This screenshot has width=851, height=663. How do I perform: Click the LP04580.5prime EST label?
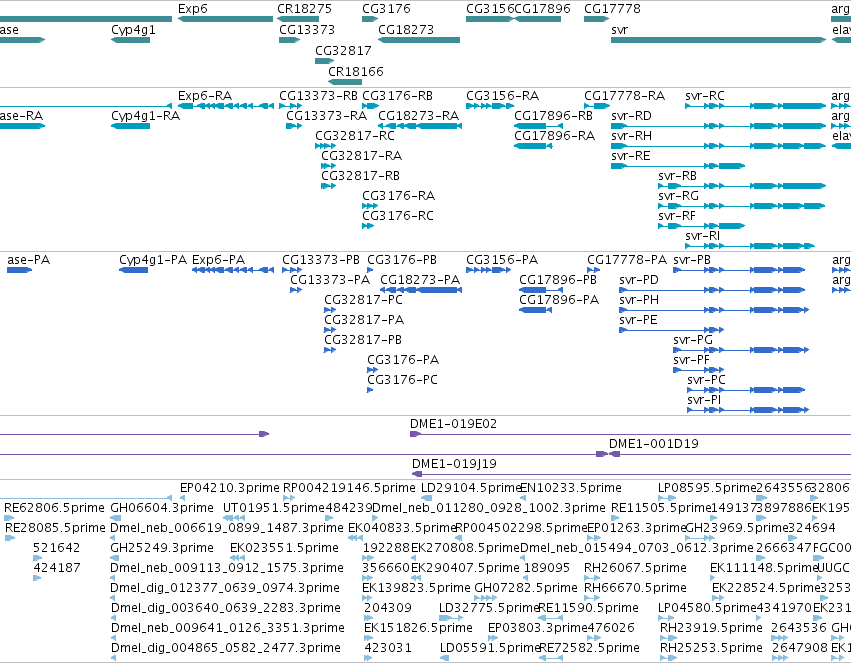click(707, 608)
